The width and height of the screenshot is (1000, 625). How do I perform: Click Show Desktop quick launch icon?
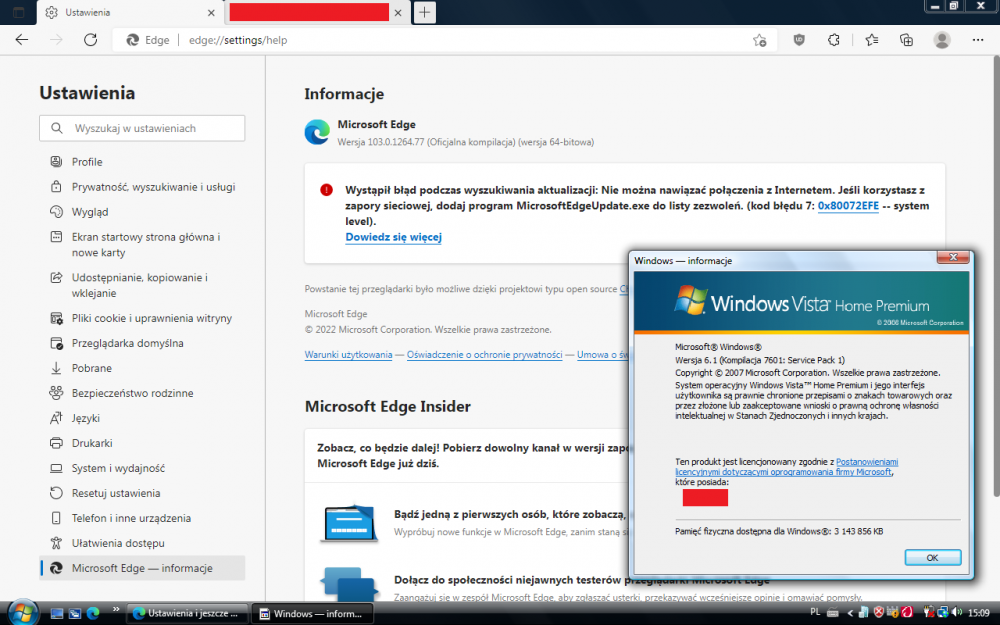[x=57, y=614]
